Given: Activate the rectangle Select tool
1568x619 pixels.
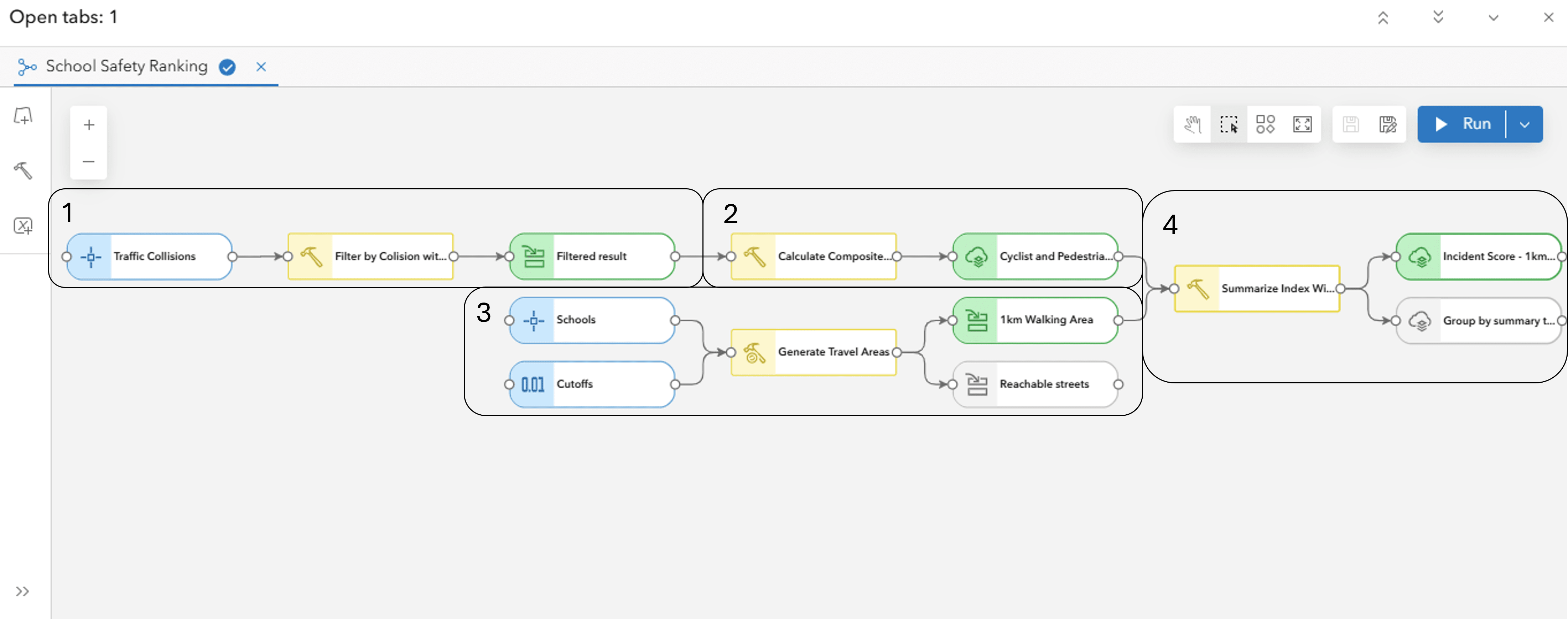Looking at the screenshot, I should 1229,124.
